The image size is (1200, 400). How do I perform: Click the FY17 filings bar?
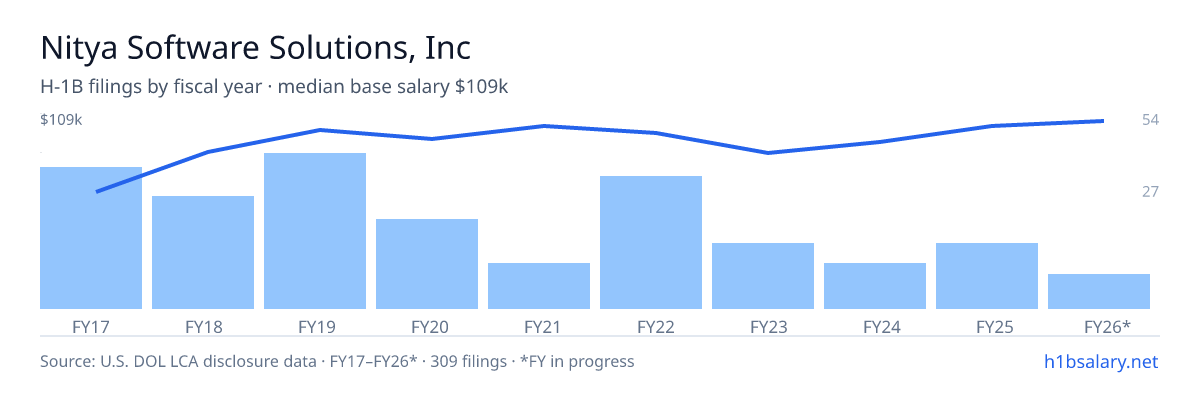click(x=91, y=238)
